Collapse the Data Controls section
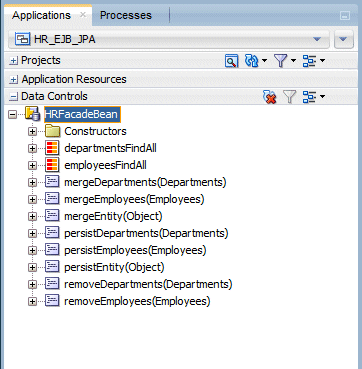The image size is (362, 369). [14, 97]
